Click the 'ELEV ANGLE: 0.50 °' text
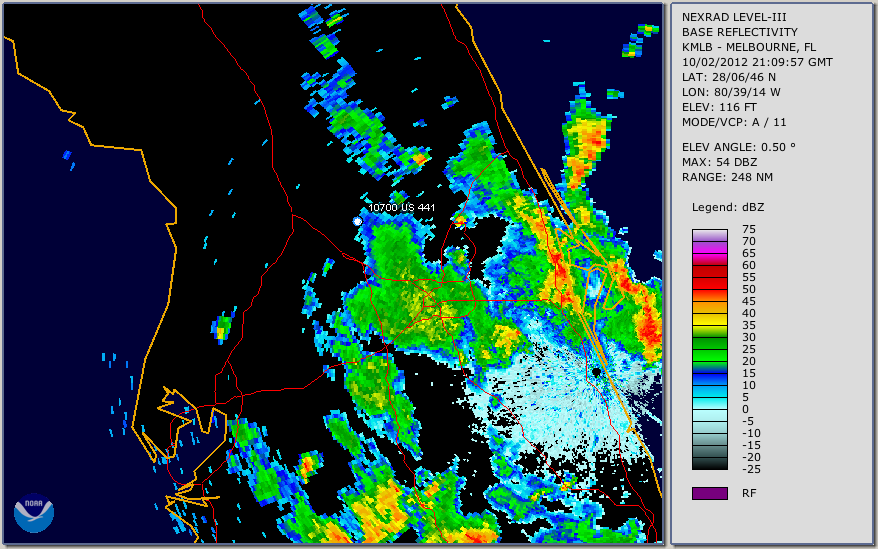This screenshot has width=878, height=549. (x=739, y=147)
